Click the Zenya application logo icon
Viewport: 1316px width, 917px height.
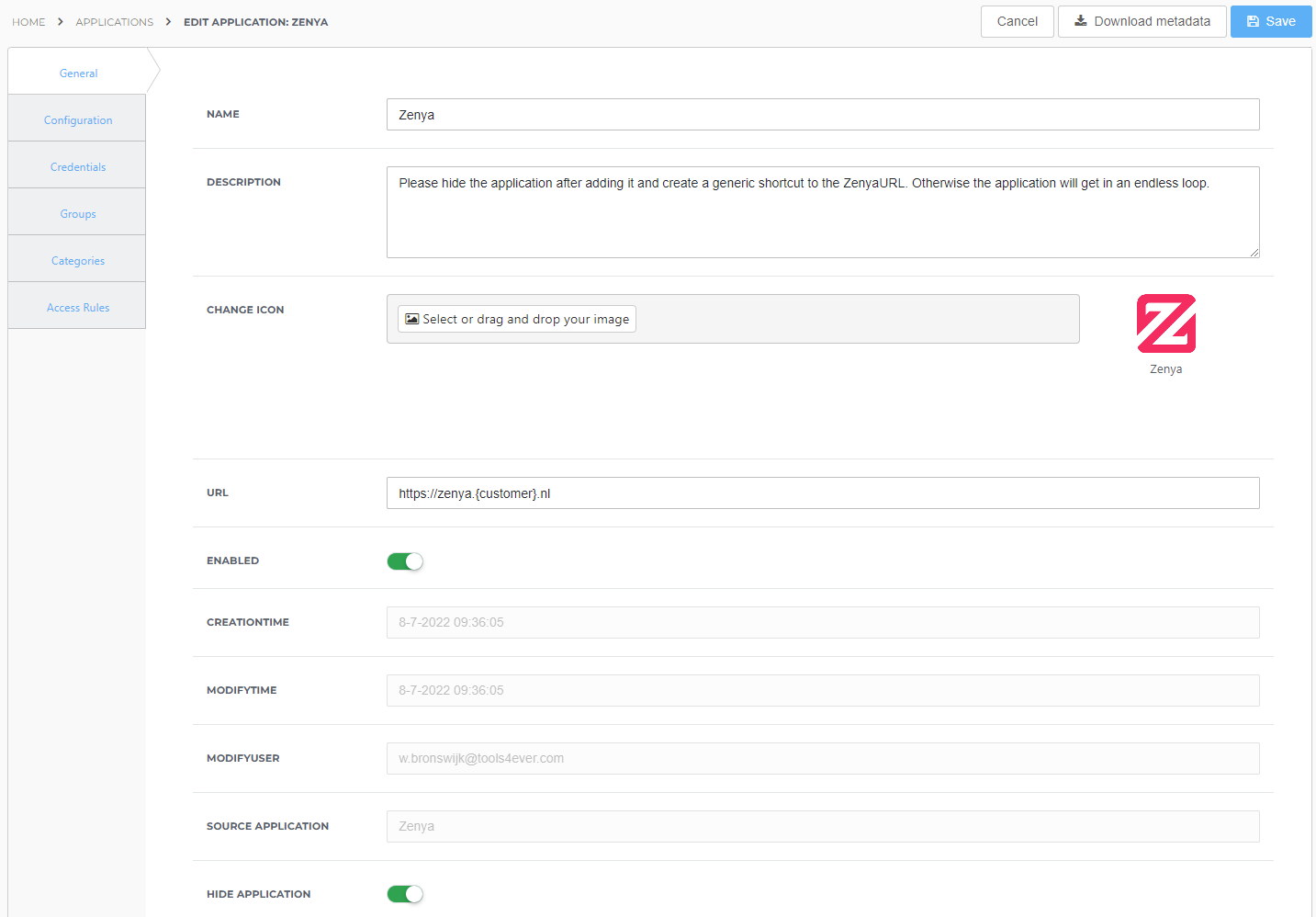[x=1166, y=323]
